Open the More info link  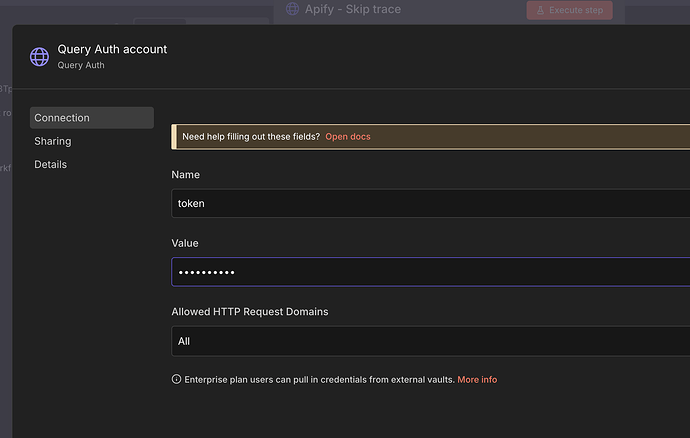[x=477, y=380]
